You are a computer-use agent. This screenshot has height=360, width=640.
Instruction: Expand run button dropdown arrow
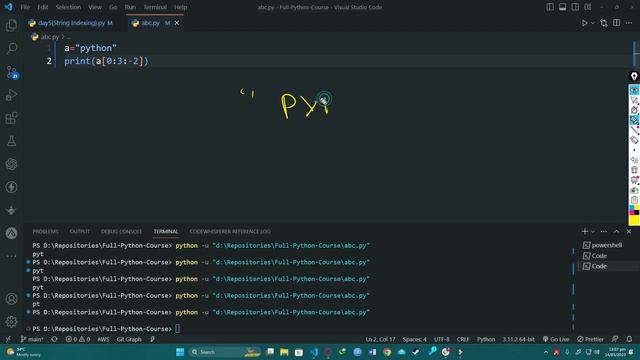point(593,23)
